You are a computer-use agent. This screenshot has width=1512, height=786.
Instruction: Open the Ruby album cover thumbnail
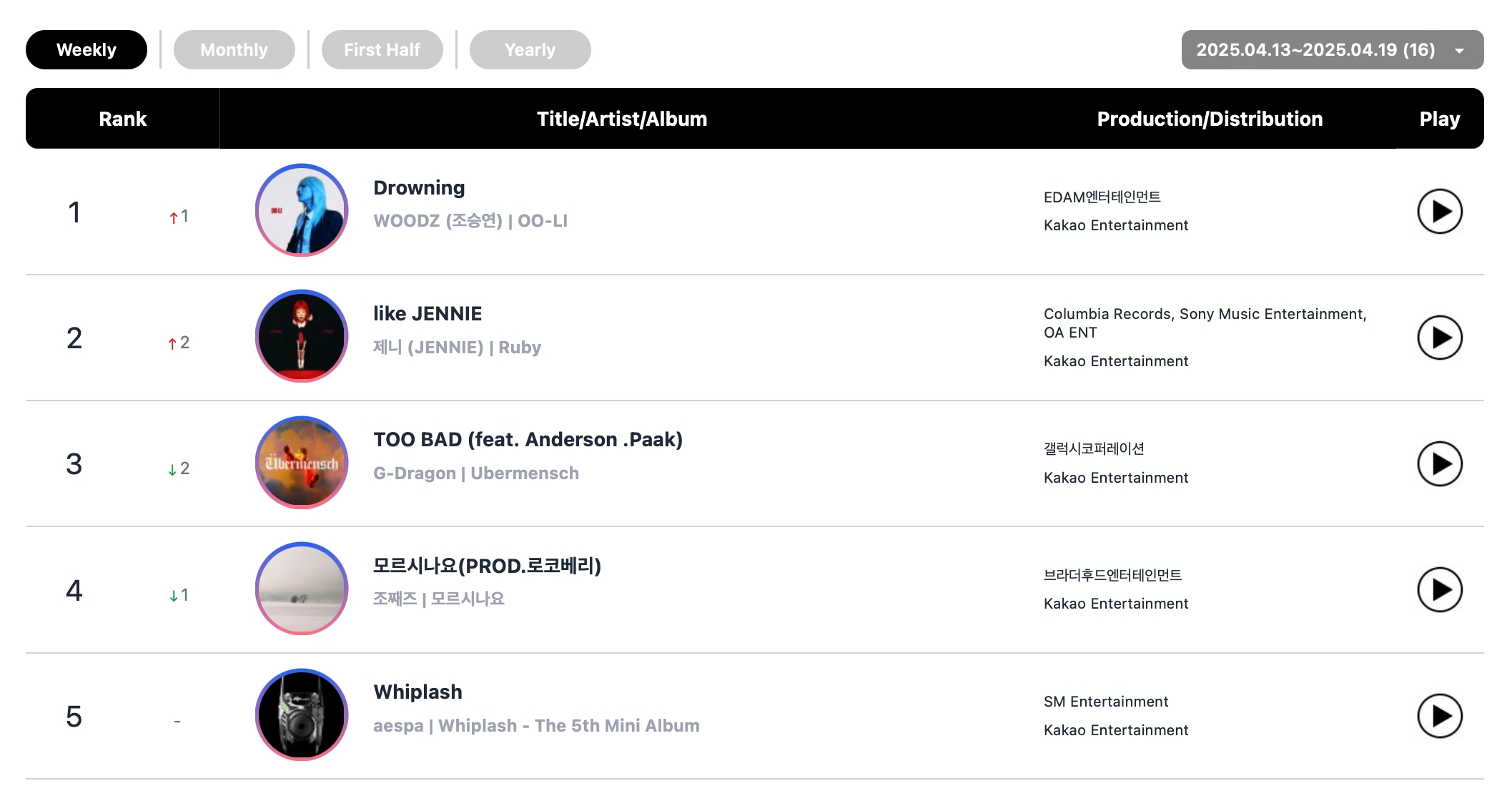coord(302,336)
